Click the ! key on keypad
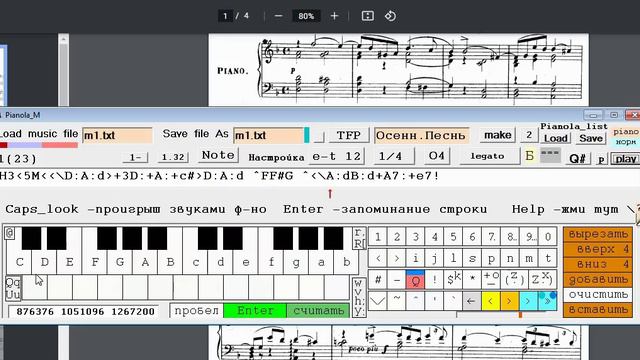 click(x=434, y=280)
